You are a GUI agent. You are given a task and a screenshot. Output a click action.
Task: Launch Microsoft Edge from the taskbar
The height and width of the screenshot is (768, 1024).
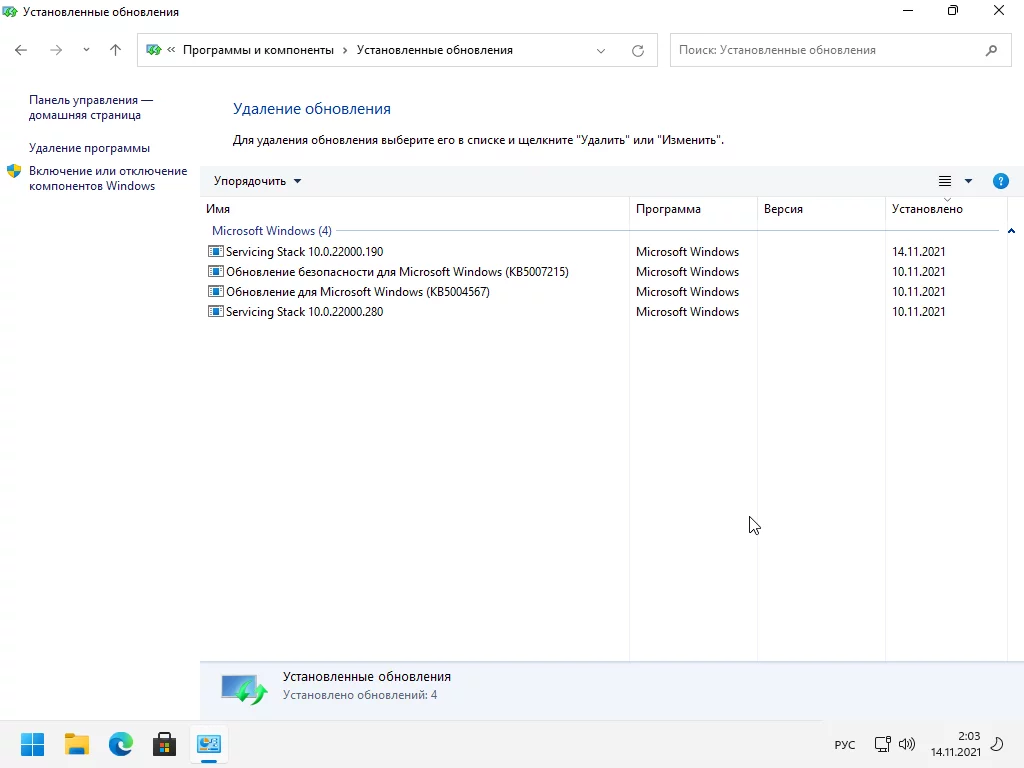click(121, 744)
